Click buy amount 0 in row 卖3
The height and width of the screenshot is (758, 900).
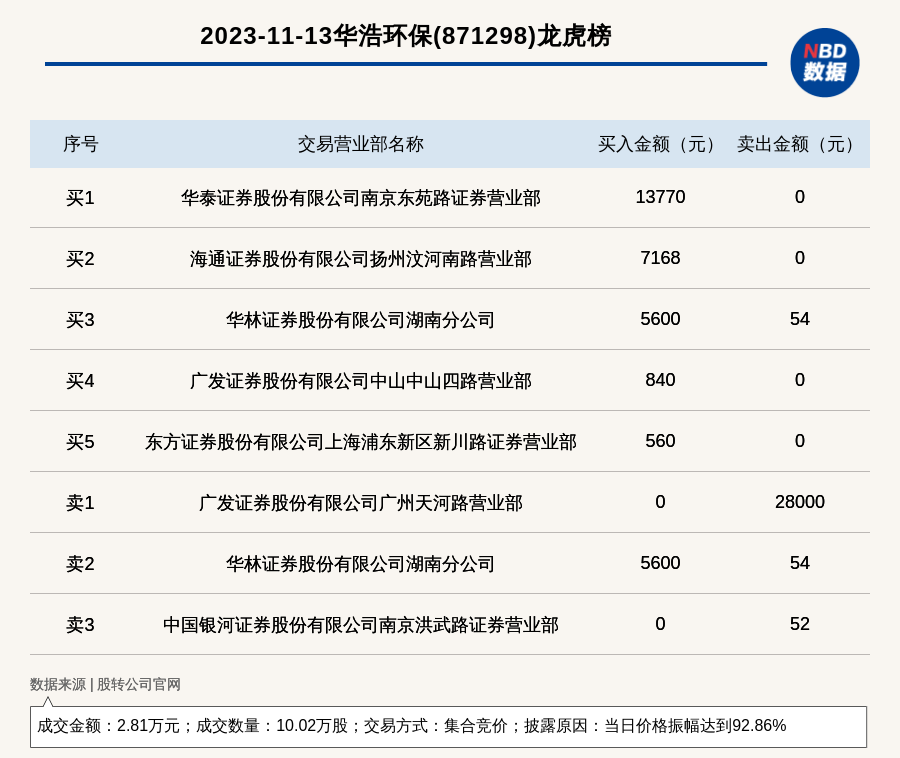coord(660,623)
